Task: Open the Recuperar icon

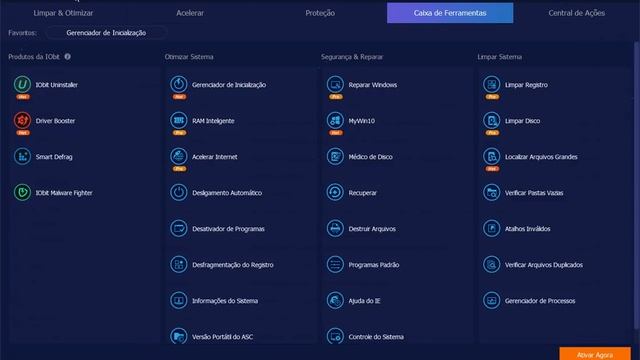Action: pos(335,192)
